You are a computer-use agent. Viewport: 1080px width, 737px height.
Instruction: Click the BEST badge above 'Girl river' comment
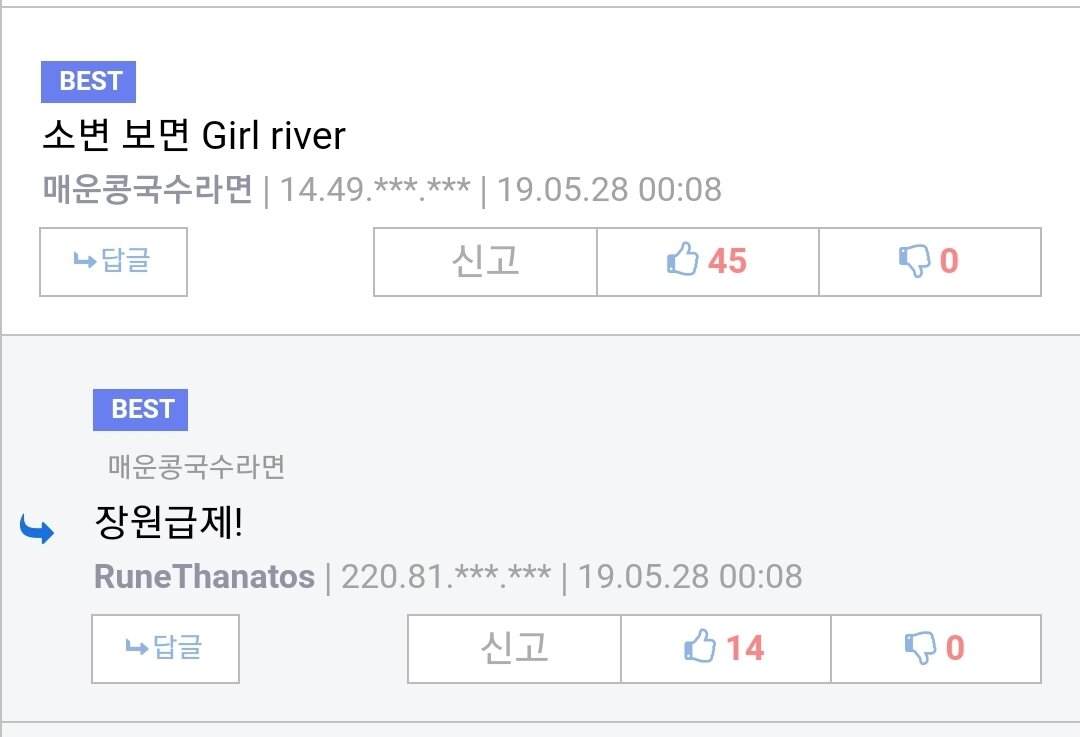click(x=89, y=82)
